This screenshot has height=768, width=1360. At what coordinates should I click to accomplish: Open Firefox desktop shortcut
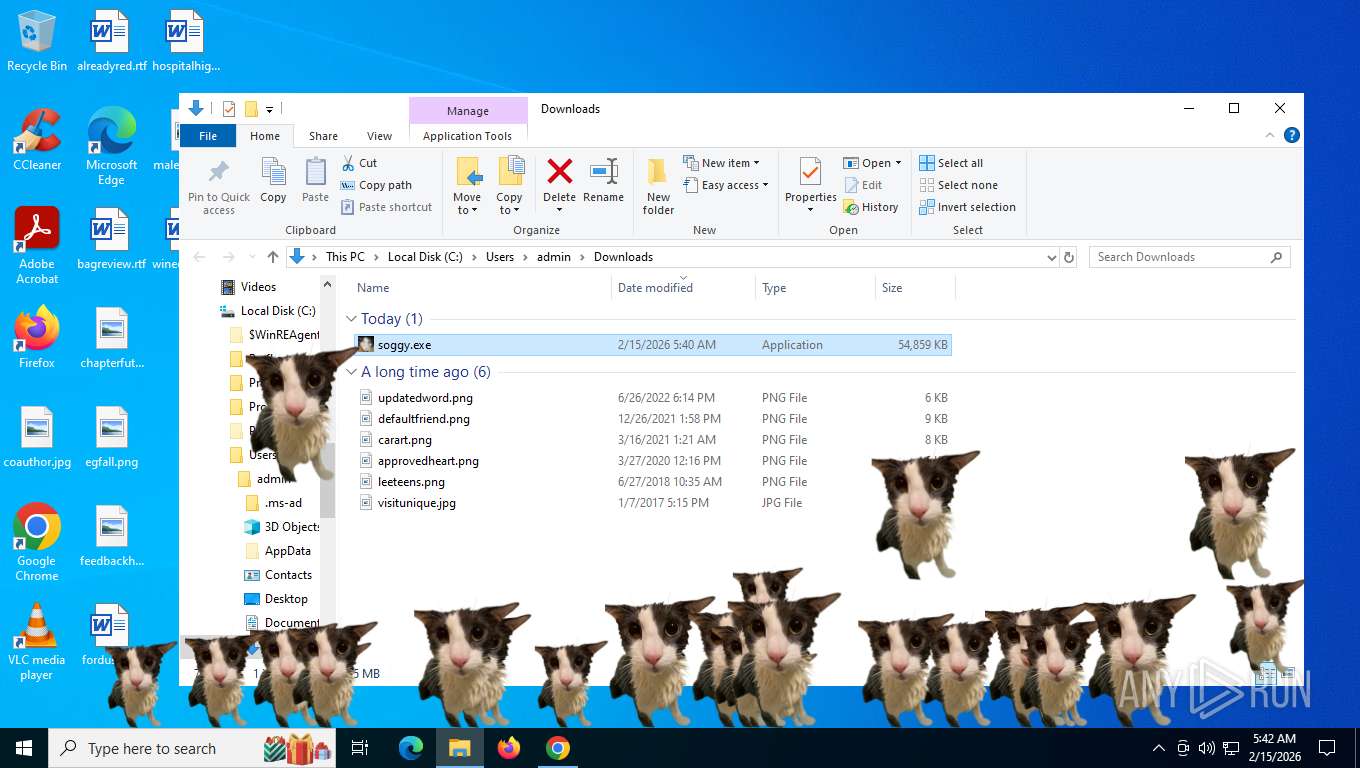coord(37,337)
